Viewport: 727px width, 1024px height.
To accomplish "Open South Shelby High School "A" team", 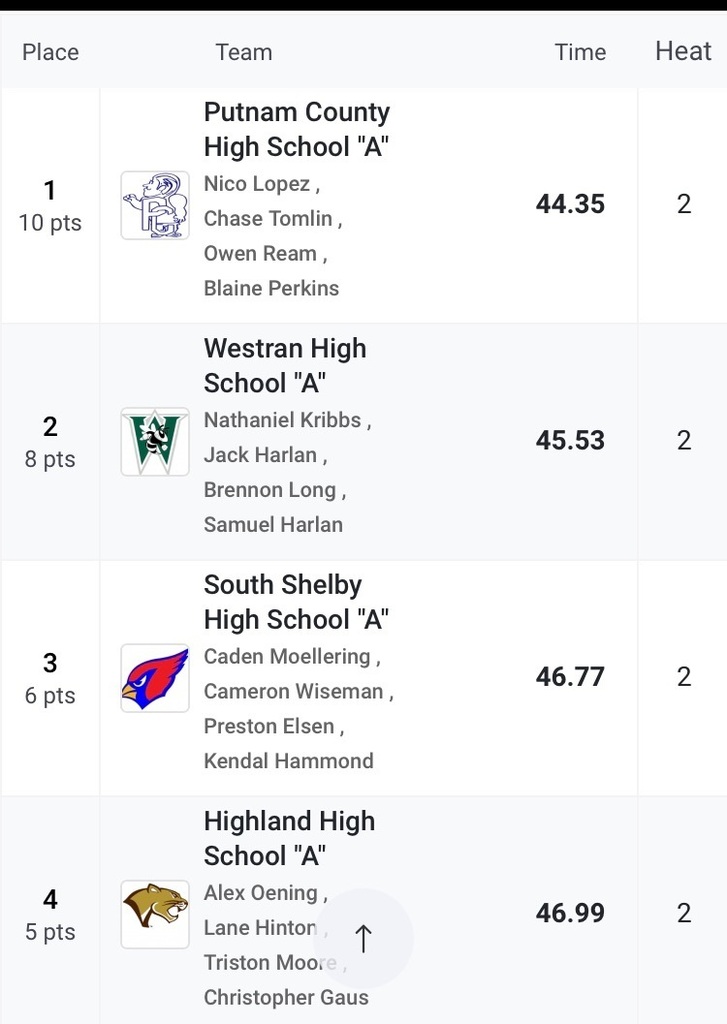I will tap(296, 602).
